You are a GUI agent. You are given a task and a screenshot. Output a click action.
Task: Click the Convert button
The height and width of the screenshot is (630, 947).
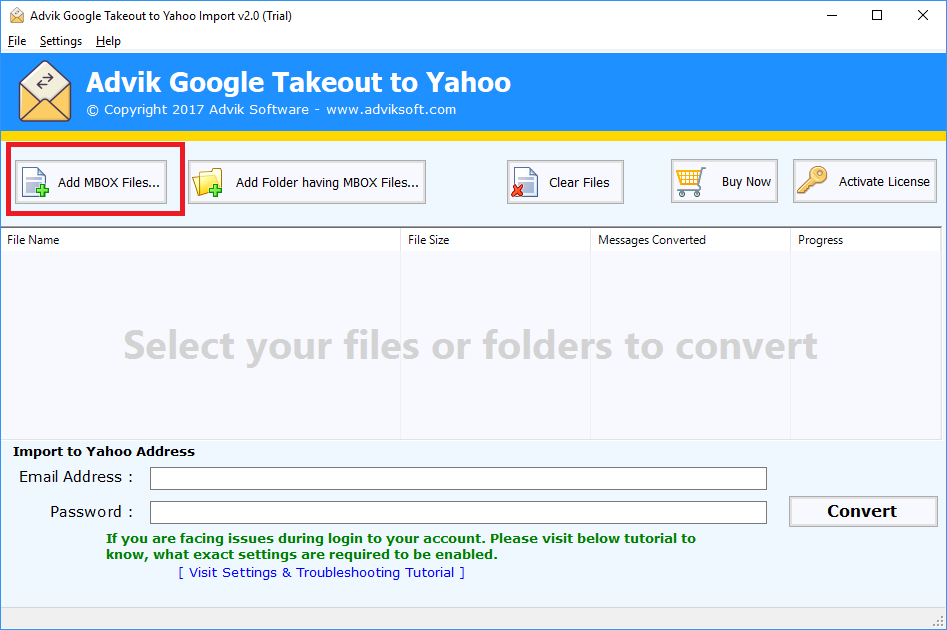click(863, 511)
